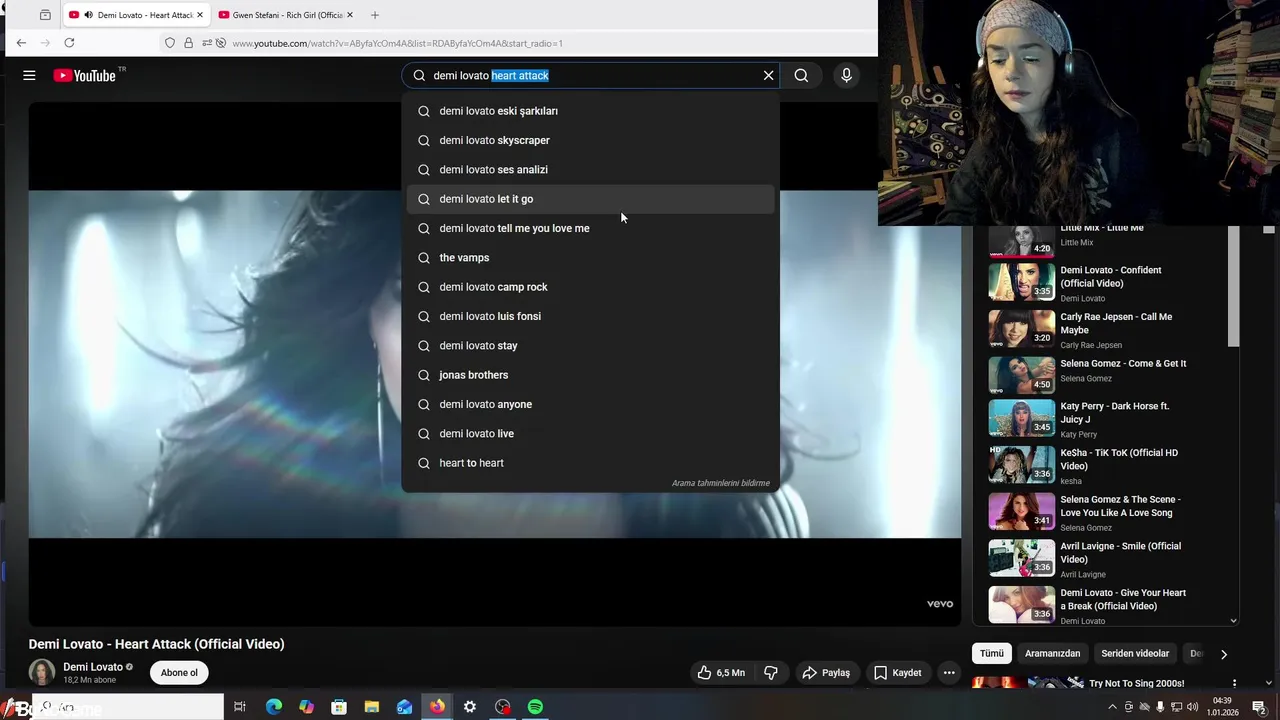Select the 'Tümü' filter chip
The image size is (1280, 720).
[991, 653]
